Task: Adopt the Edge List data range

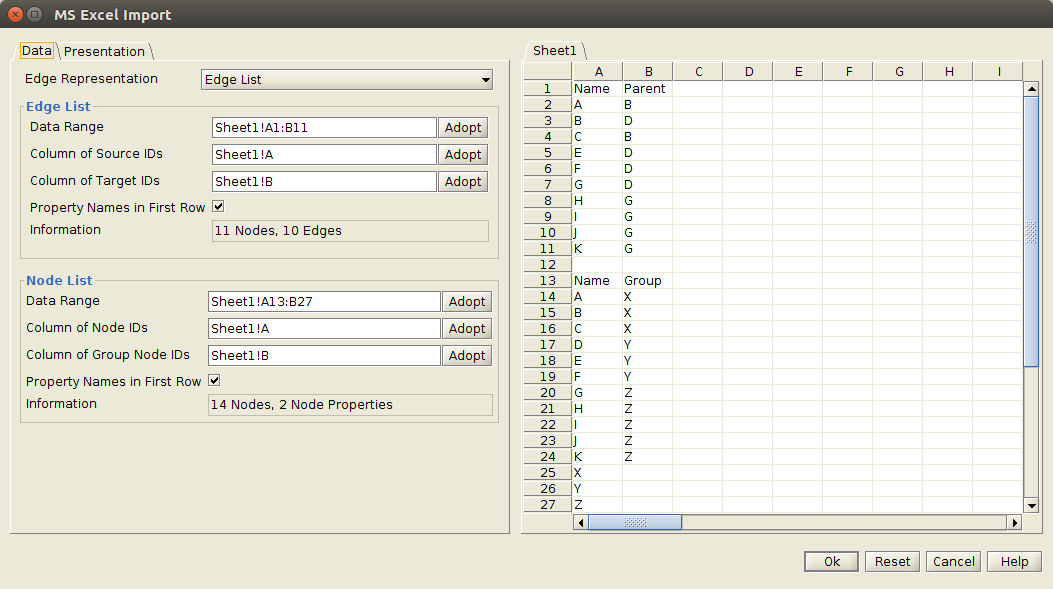Action: pos(463,128)
